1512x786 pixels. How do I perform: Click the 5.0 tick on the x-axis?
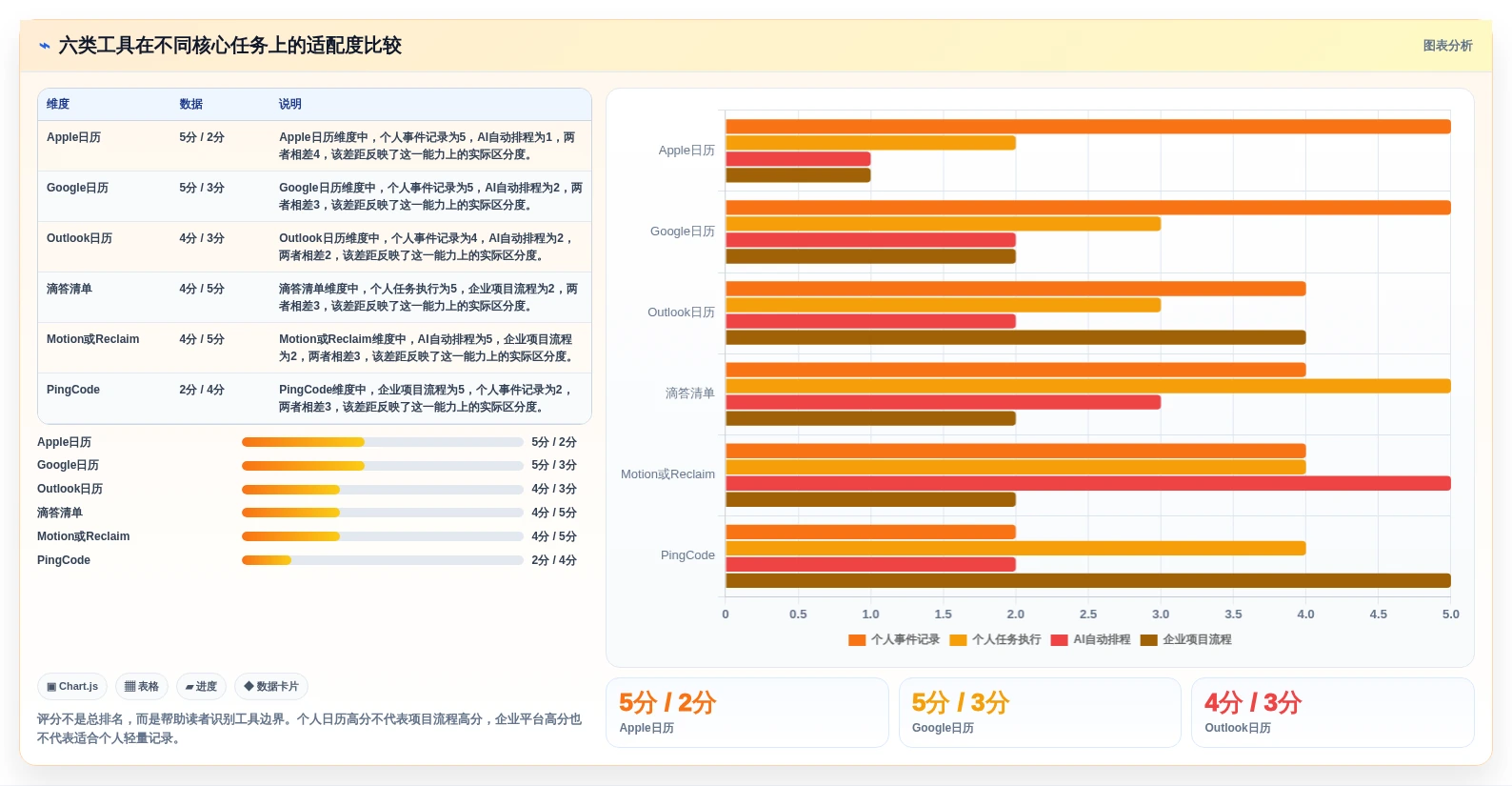[x=1450, y=615]
